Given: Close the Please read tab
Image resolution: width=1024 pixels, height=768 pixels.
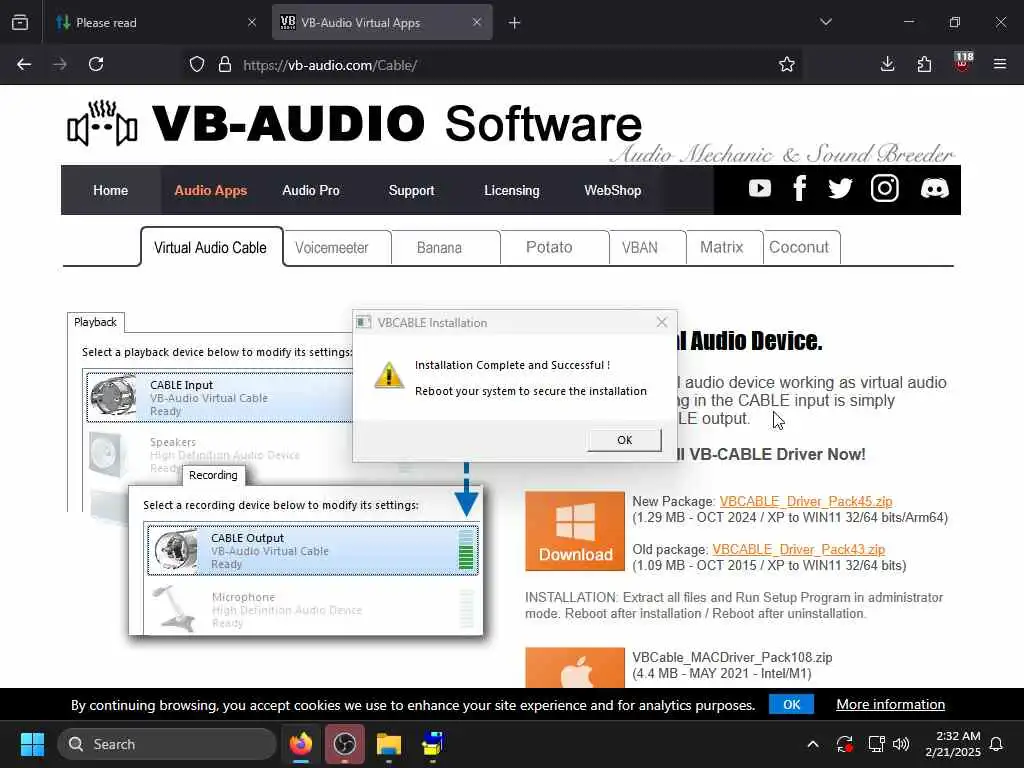Looking at the screenshot, I should [x=251, y=23].
